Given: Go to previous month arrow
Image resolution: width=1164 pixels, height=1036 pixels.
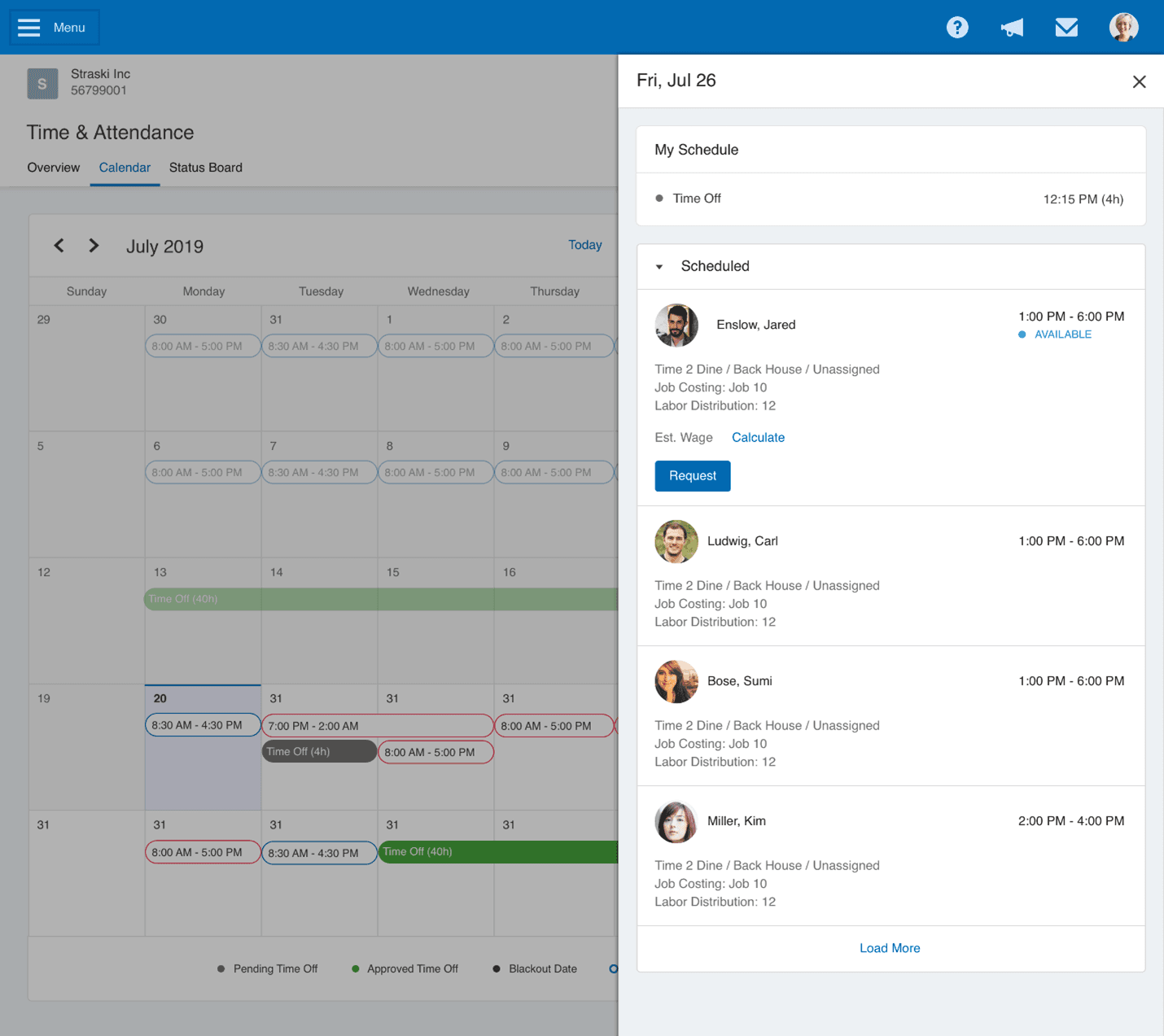Looking at the screenshot, I should click(x=59, y=246).
